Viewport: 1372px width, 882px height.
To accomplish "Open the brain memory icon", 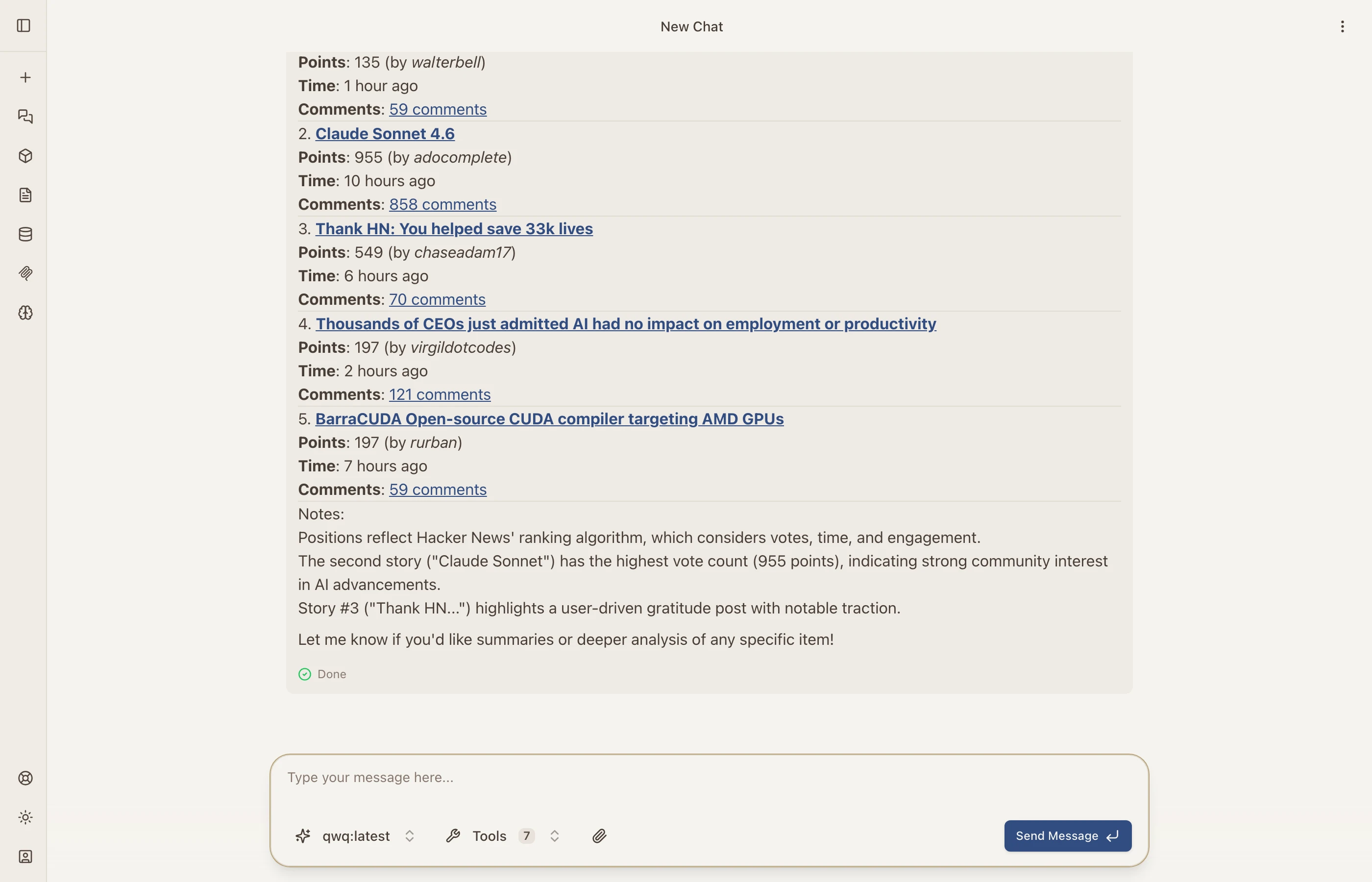I will (x=25, y=313).
